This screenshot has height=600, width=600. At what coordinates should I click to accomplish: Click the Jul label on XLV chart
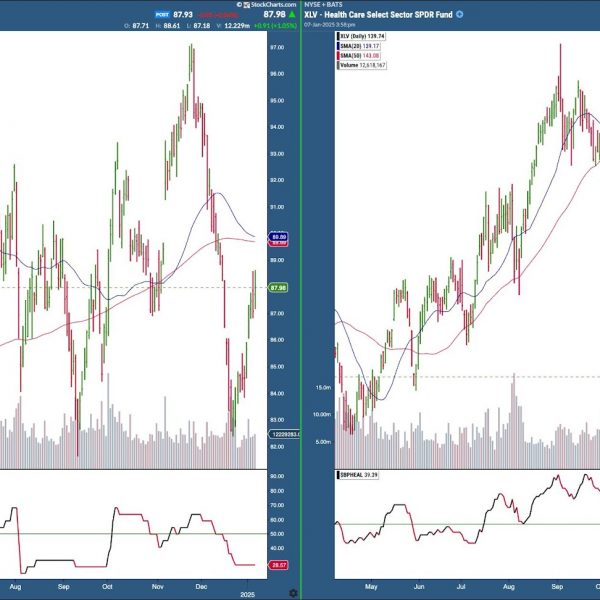[x=461, y=587]
